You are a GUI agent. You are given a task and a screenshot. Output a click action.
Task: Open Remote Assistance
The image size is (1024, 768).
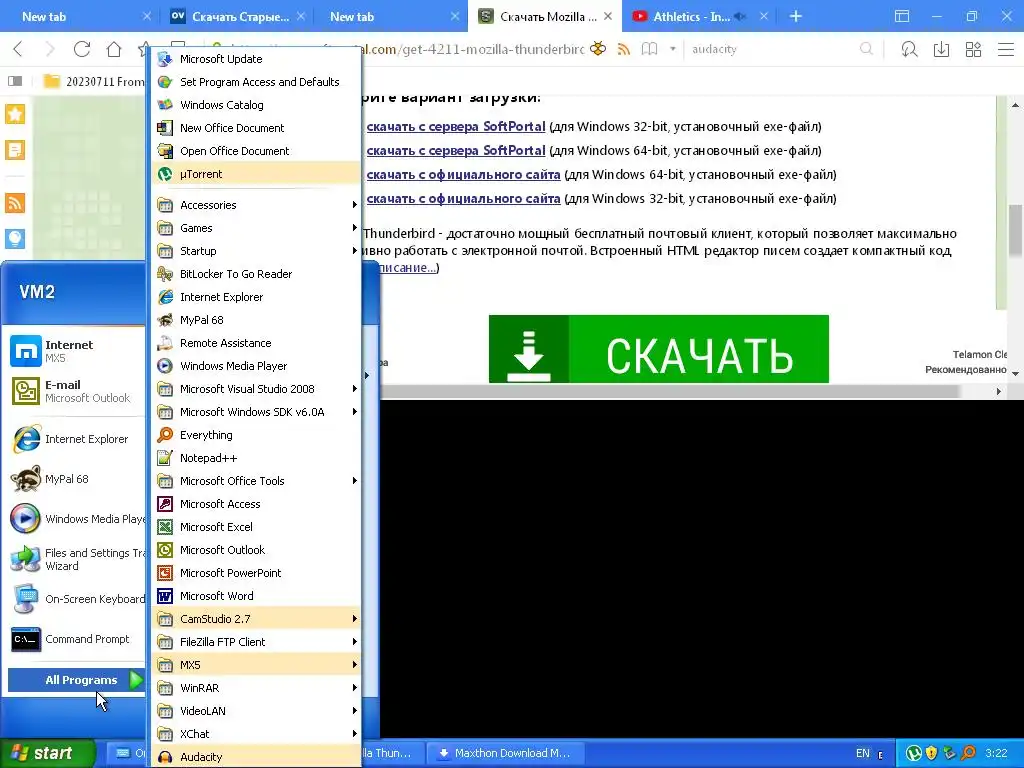tap(256, 343)
